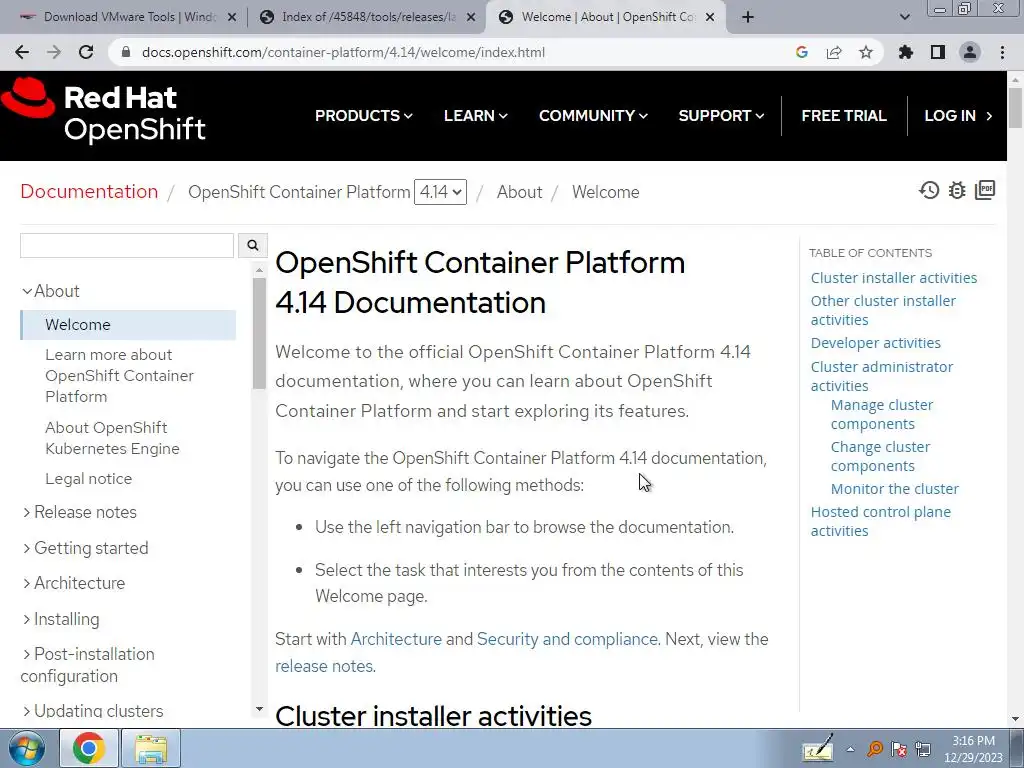Jump to Developer activities in contents
The height and width of the screenshot is (768, 1024).
pyautogui.click(x=876, y=343)
